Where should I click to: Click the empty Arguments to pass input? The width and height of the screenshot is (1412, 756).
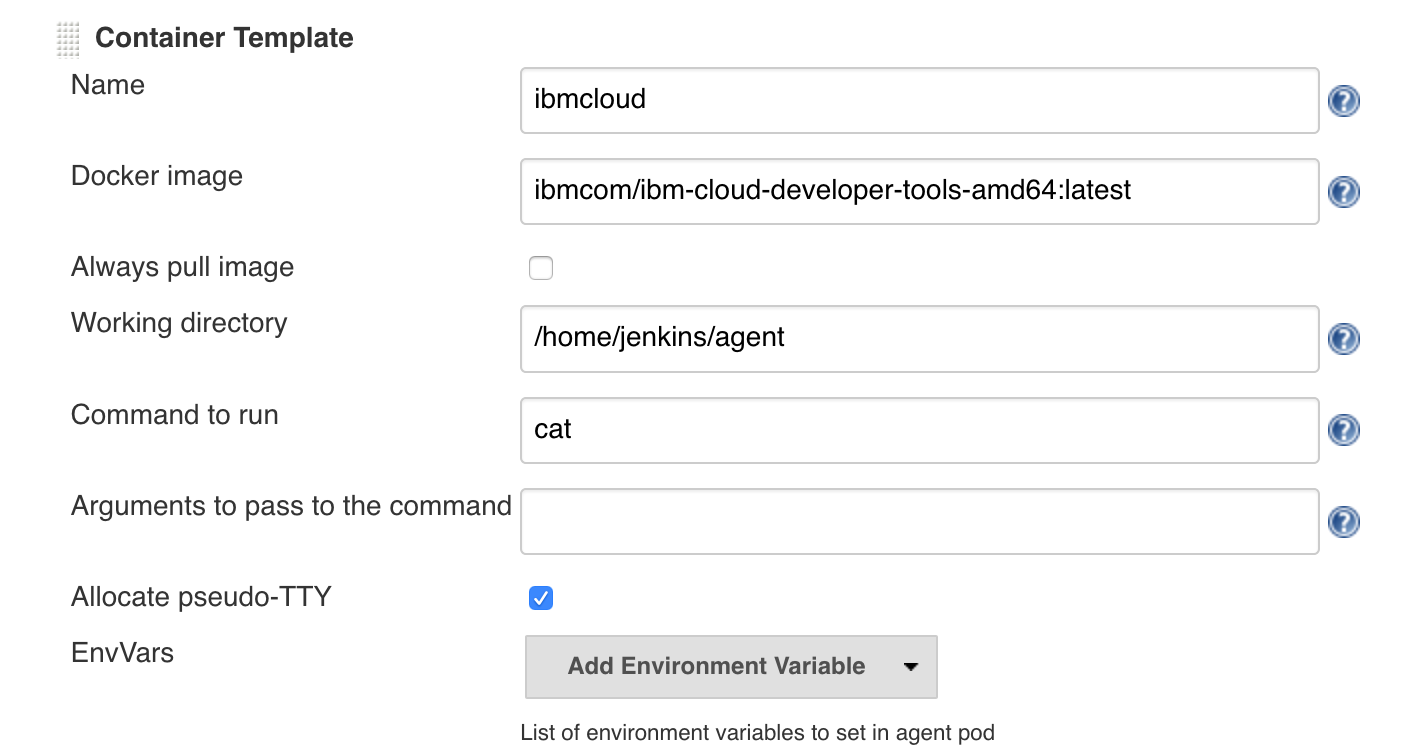point(920,521)
